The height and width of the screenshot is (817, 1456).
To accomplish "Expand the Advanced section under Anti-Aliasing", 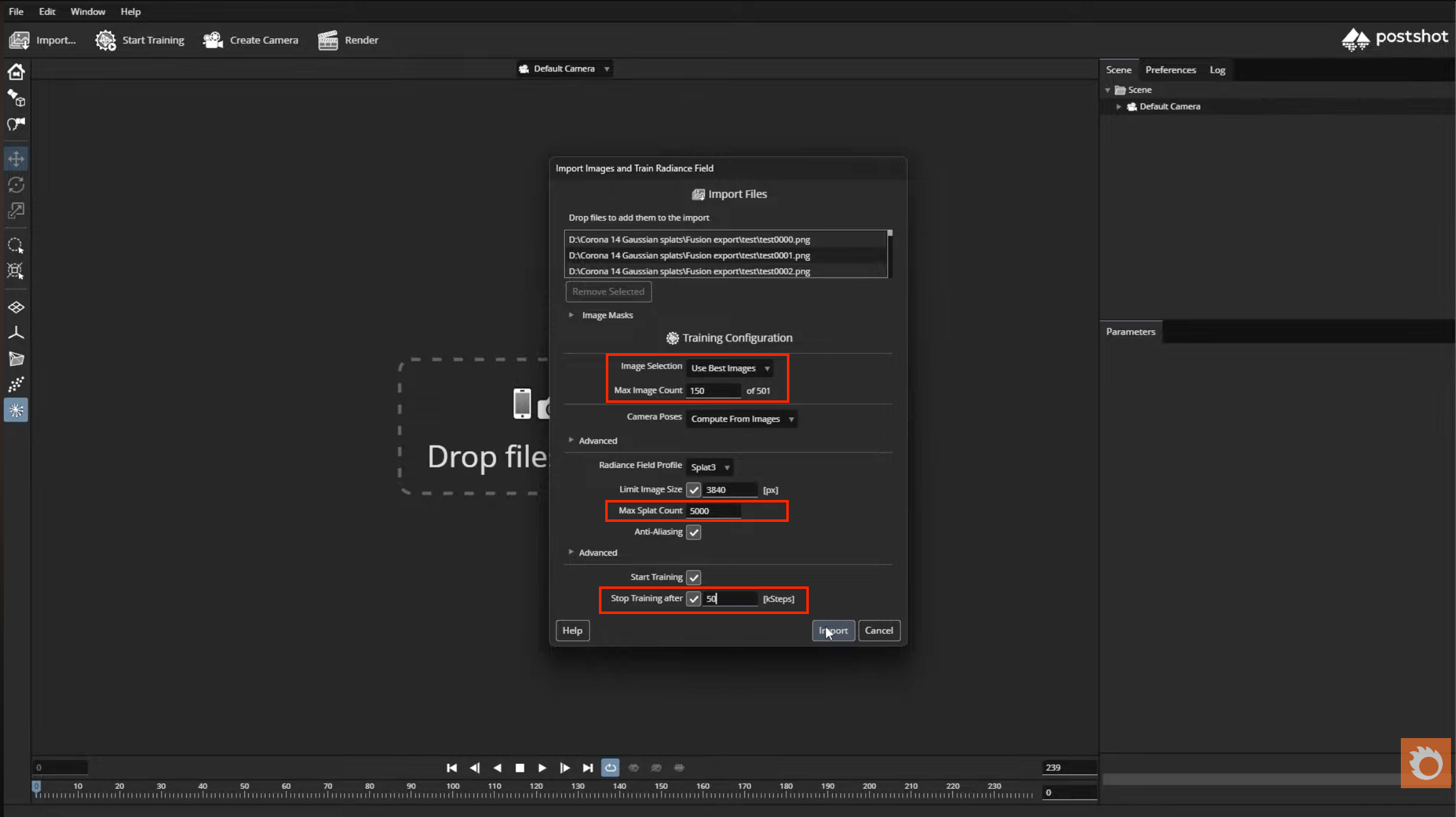I will click(571, 552).
